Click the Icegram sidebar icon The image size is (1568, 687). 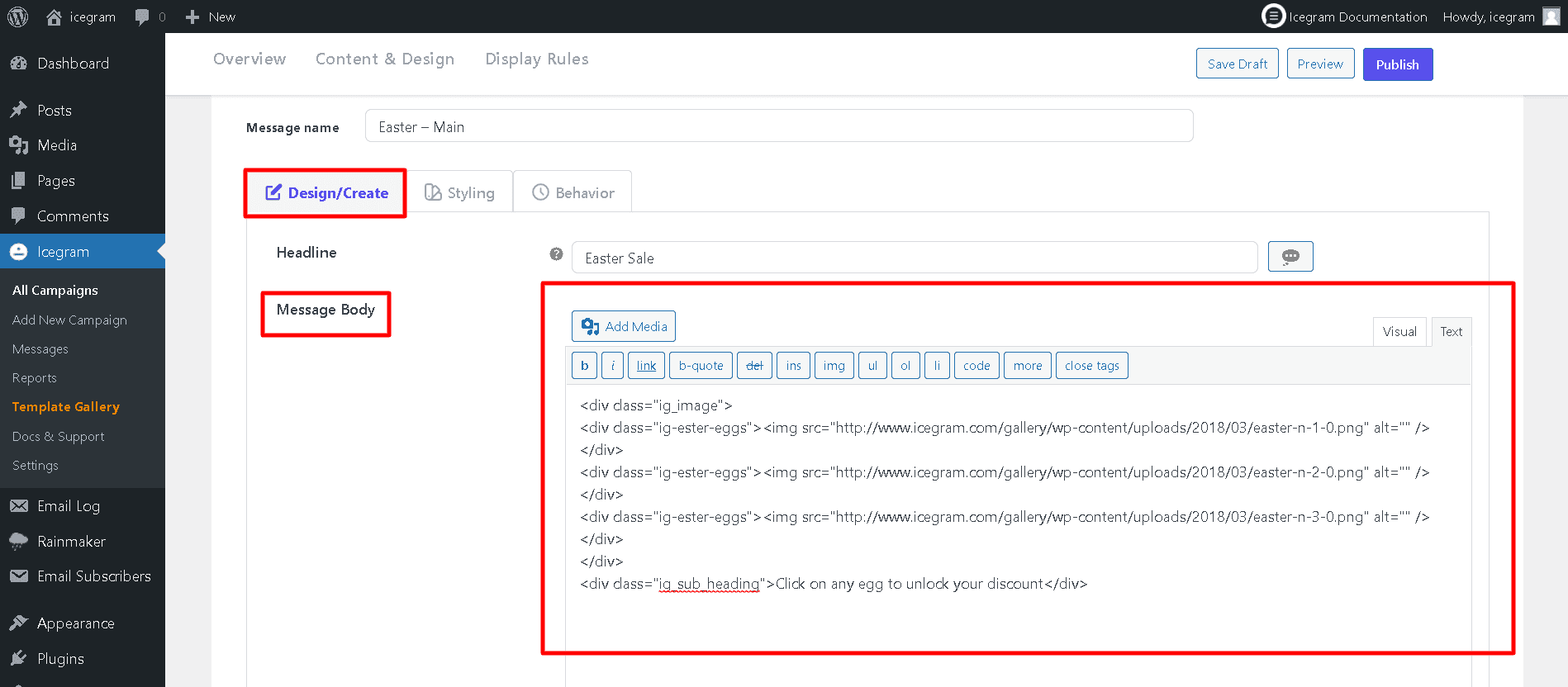tap(18, 252)
